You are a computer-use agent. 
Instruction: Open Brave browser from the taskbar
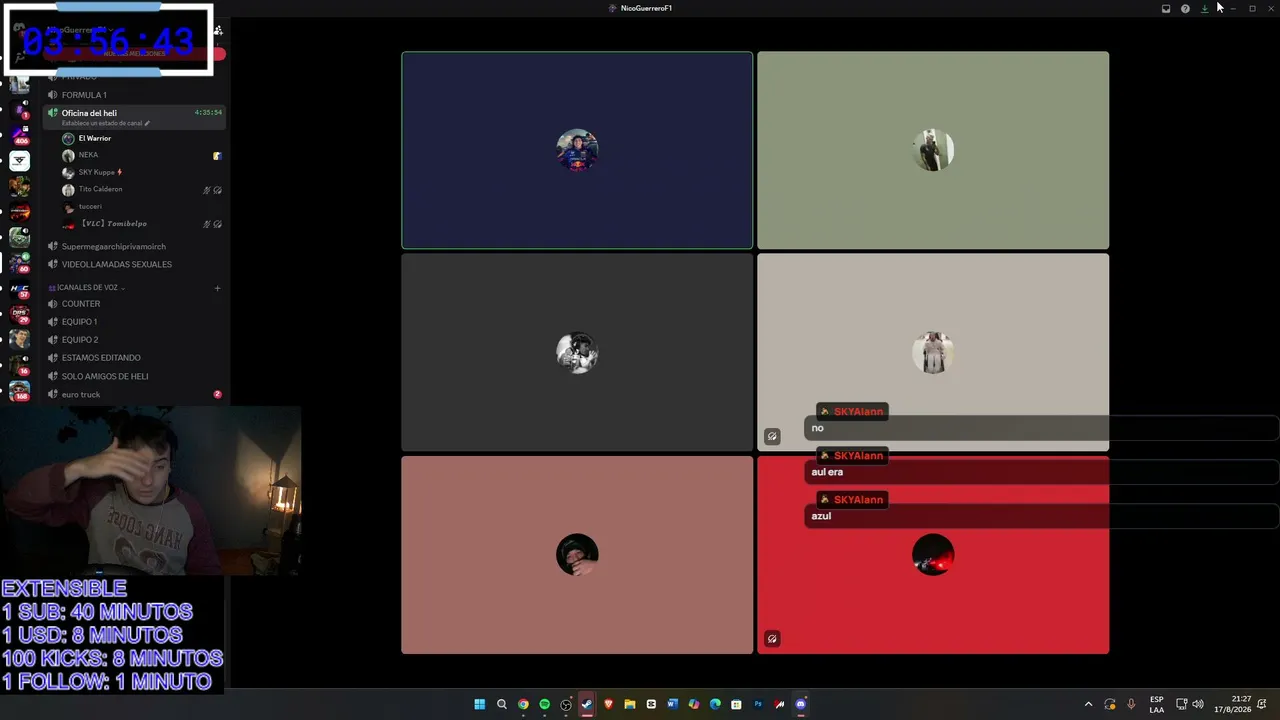[x=608, y=704]
